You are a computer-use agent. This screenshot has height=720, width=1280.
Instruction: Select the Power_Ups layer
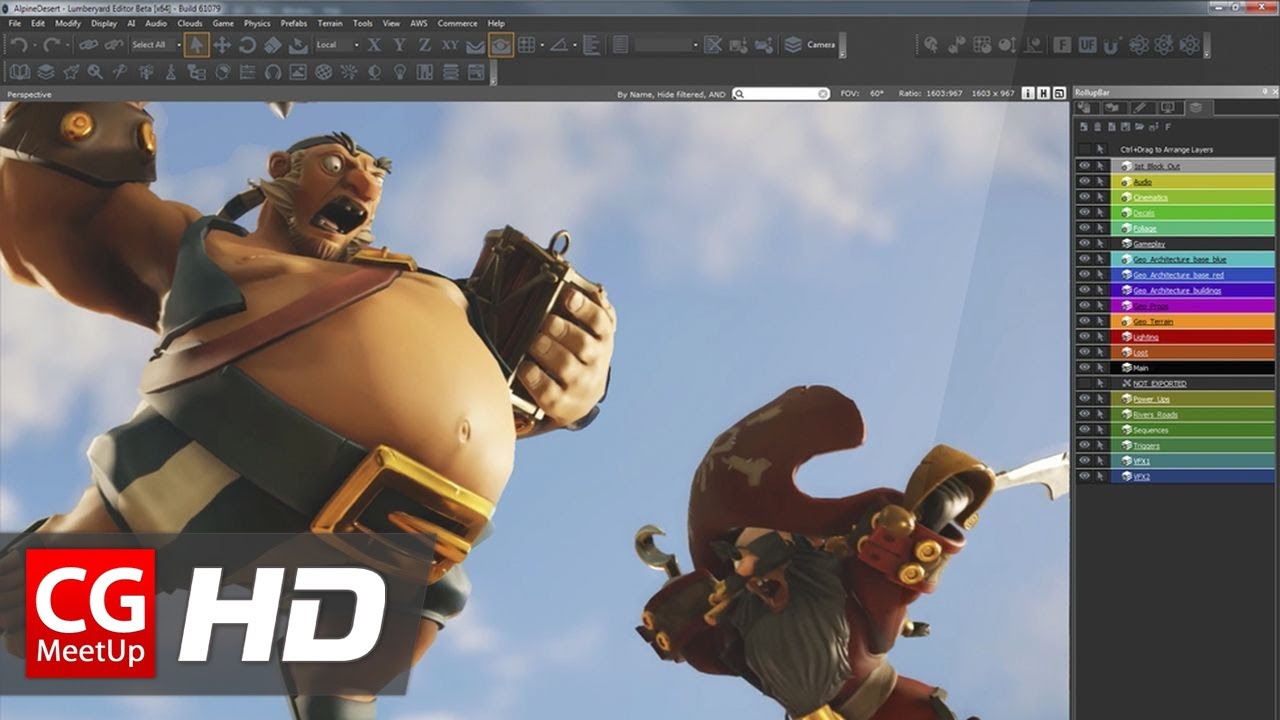point(1193,399)
